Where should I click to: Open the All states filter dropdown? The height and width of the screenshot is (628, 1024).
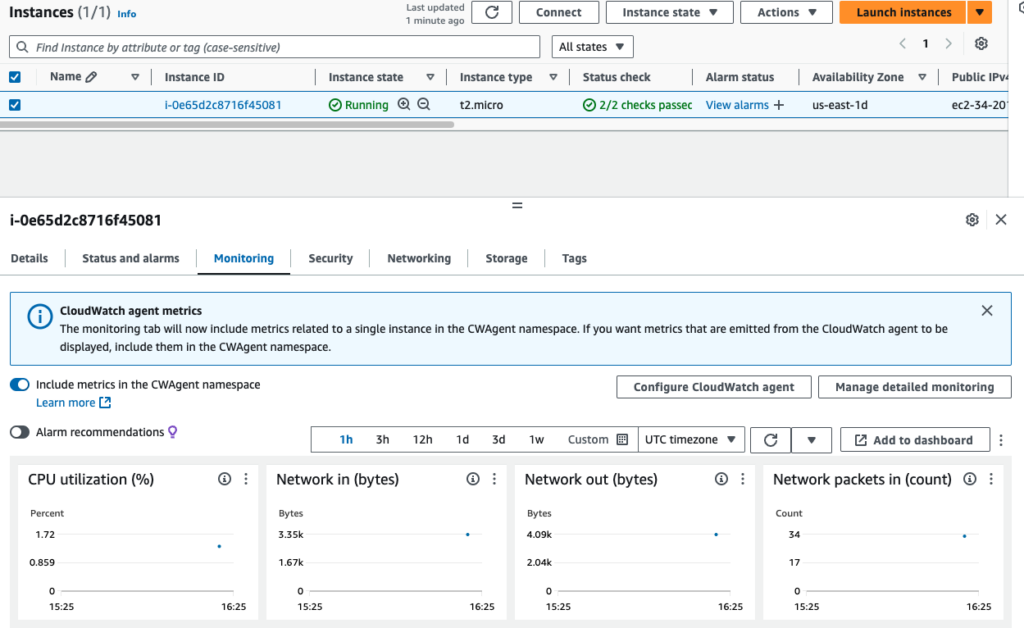[x=592, y=47]
